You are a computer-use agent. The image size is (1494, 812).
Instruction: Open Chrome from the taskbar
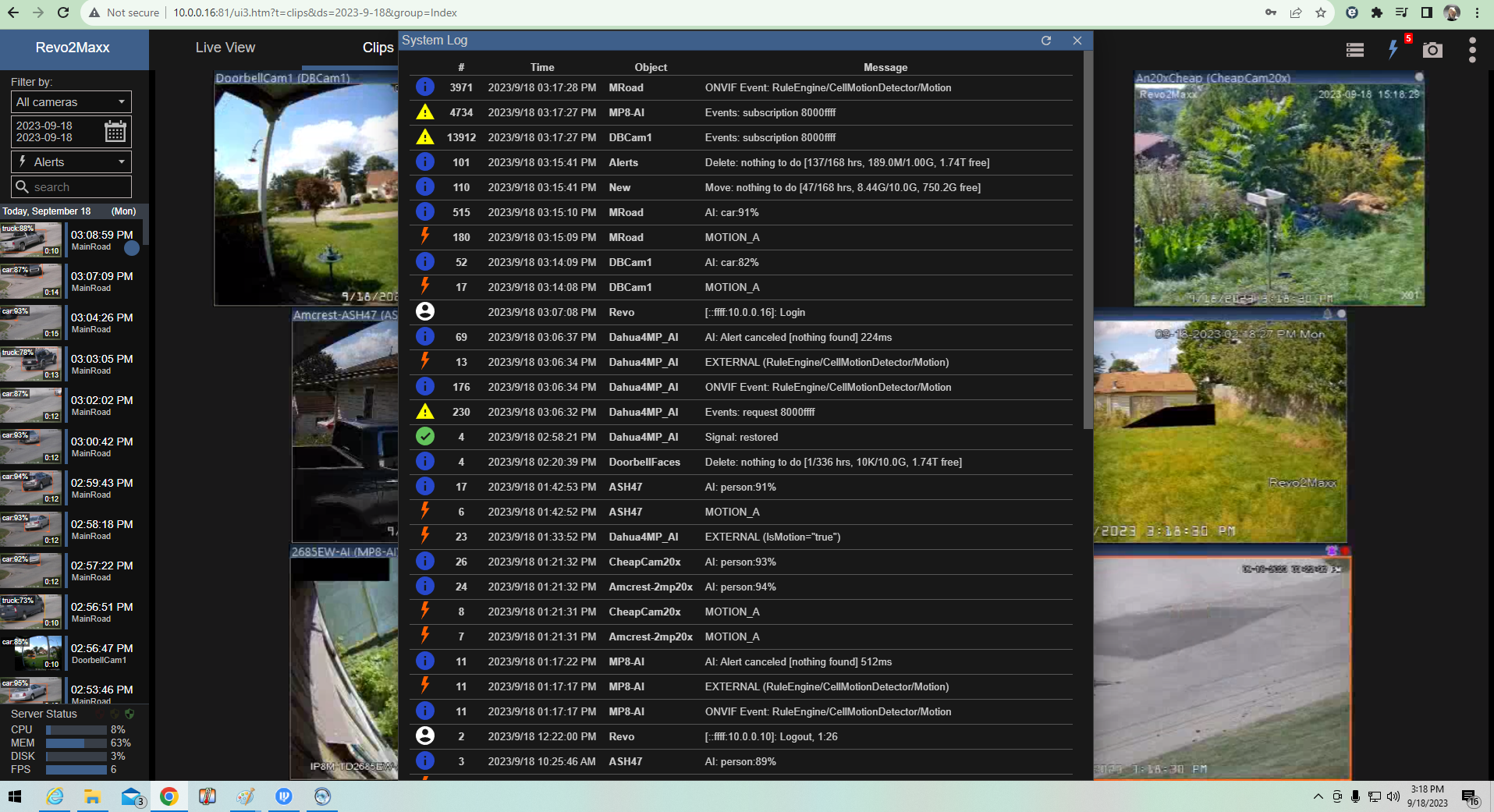(x=169, y=796)
